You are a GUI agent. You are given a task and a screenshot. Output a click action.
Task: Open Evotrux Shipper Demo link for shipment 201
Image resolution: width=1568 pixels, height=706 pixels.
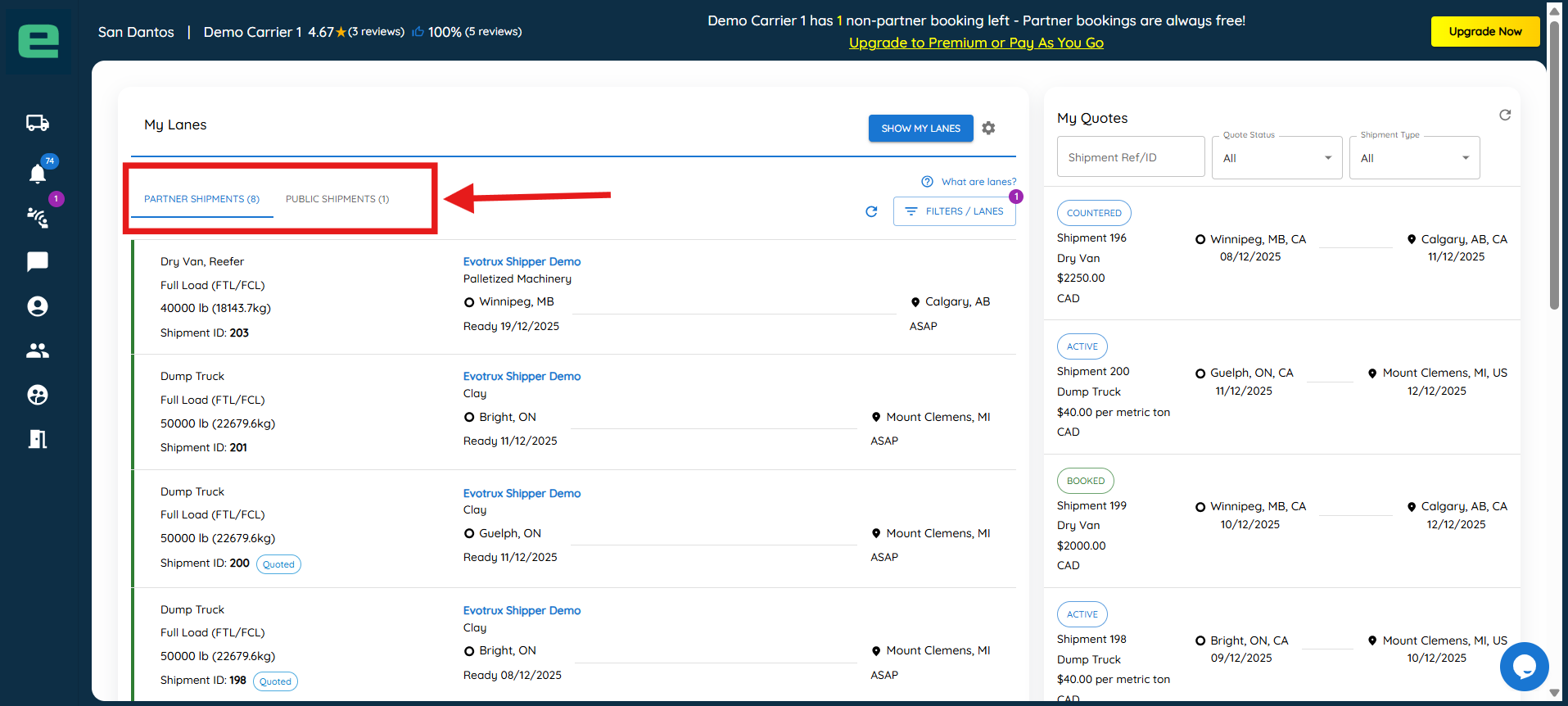click(522, 376)
